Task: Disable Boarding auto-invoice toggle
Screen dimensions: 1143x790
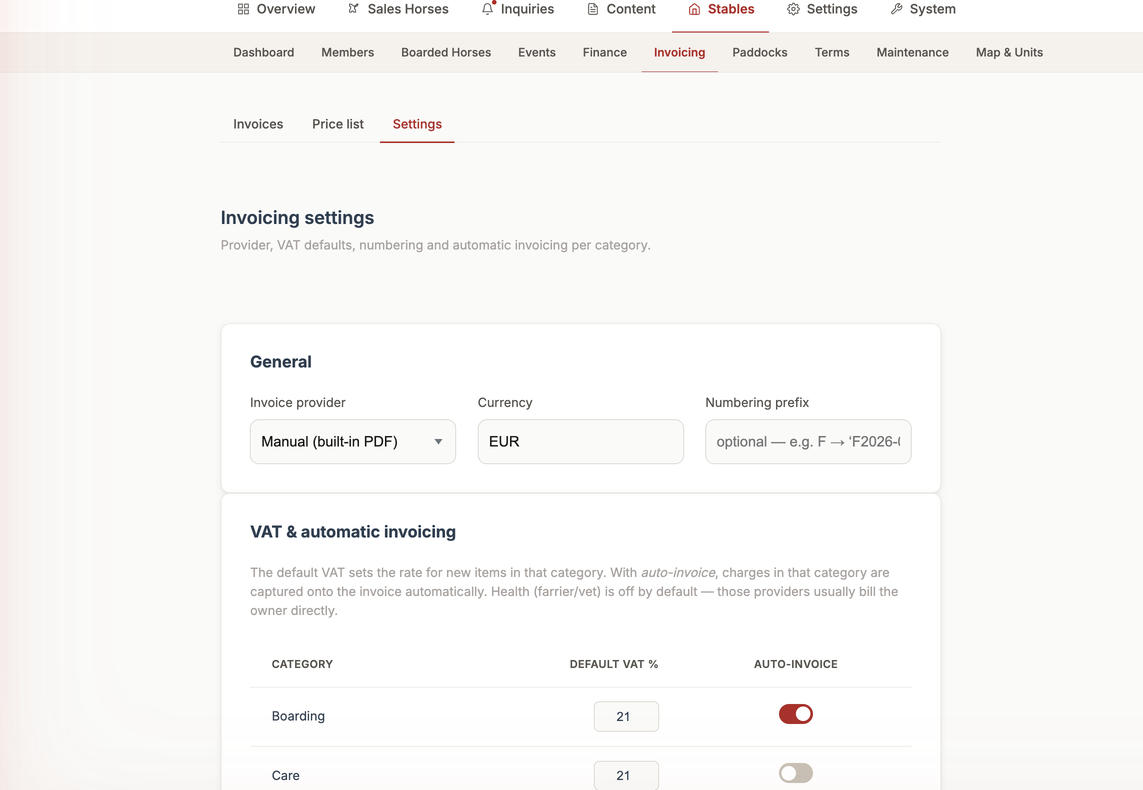Action: tap(795, 714)
